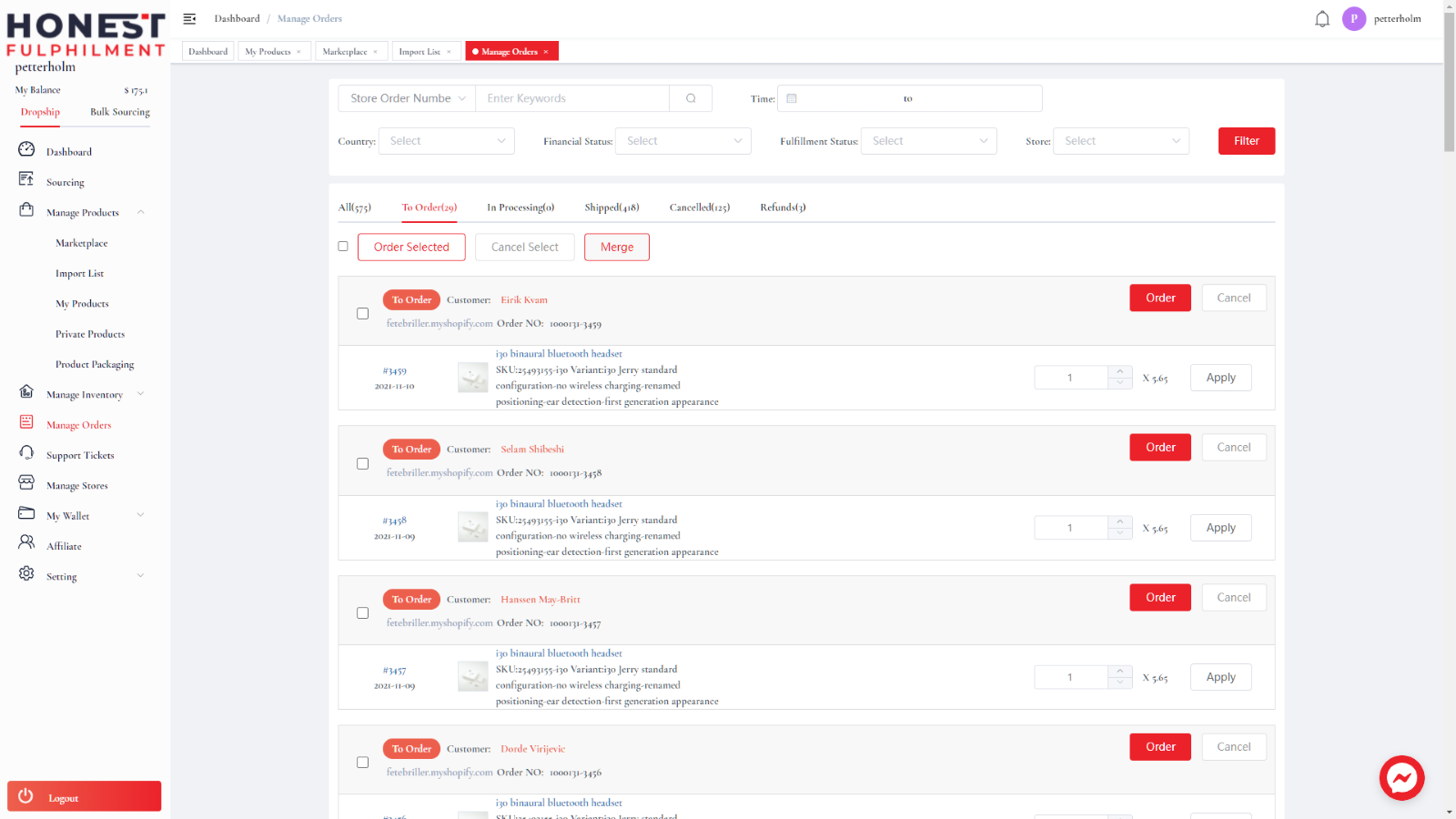
Task: Tick checkbox for Eirik Kvam's order
Action: (x=363, y=314)
